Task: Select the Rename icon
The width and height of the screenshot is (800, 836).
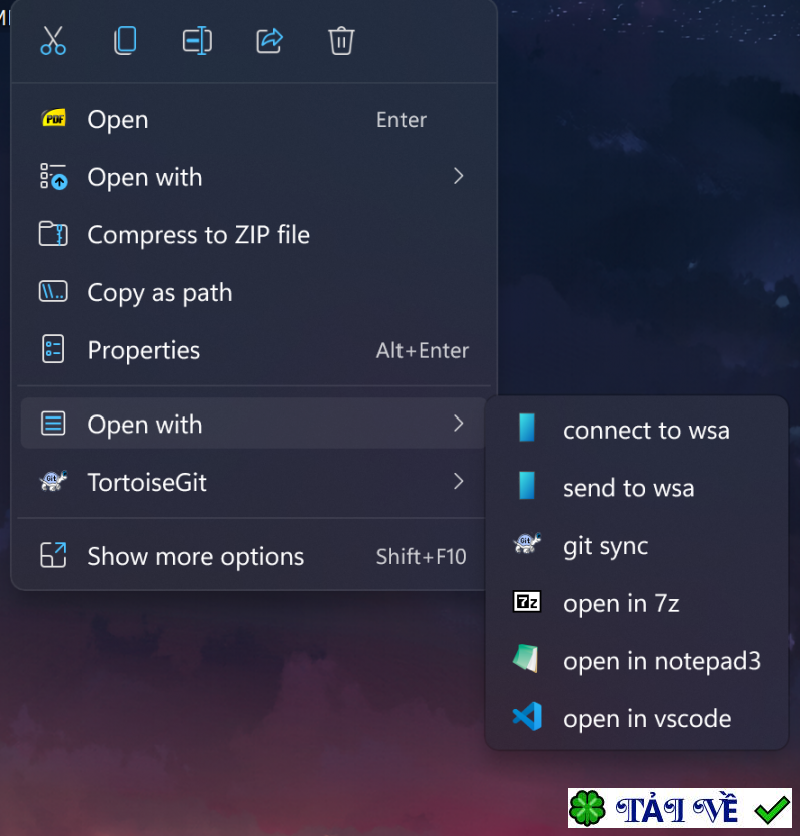Action: coord(196,41)
